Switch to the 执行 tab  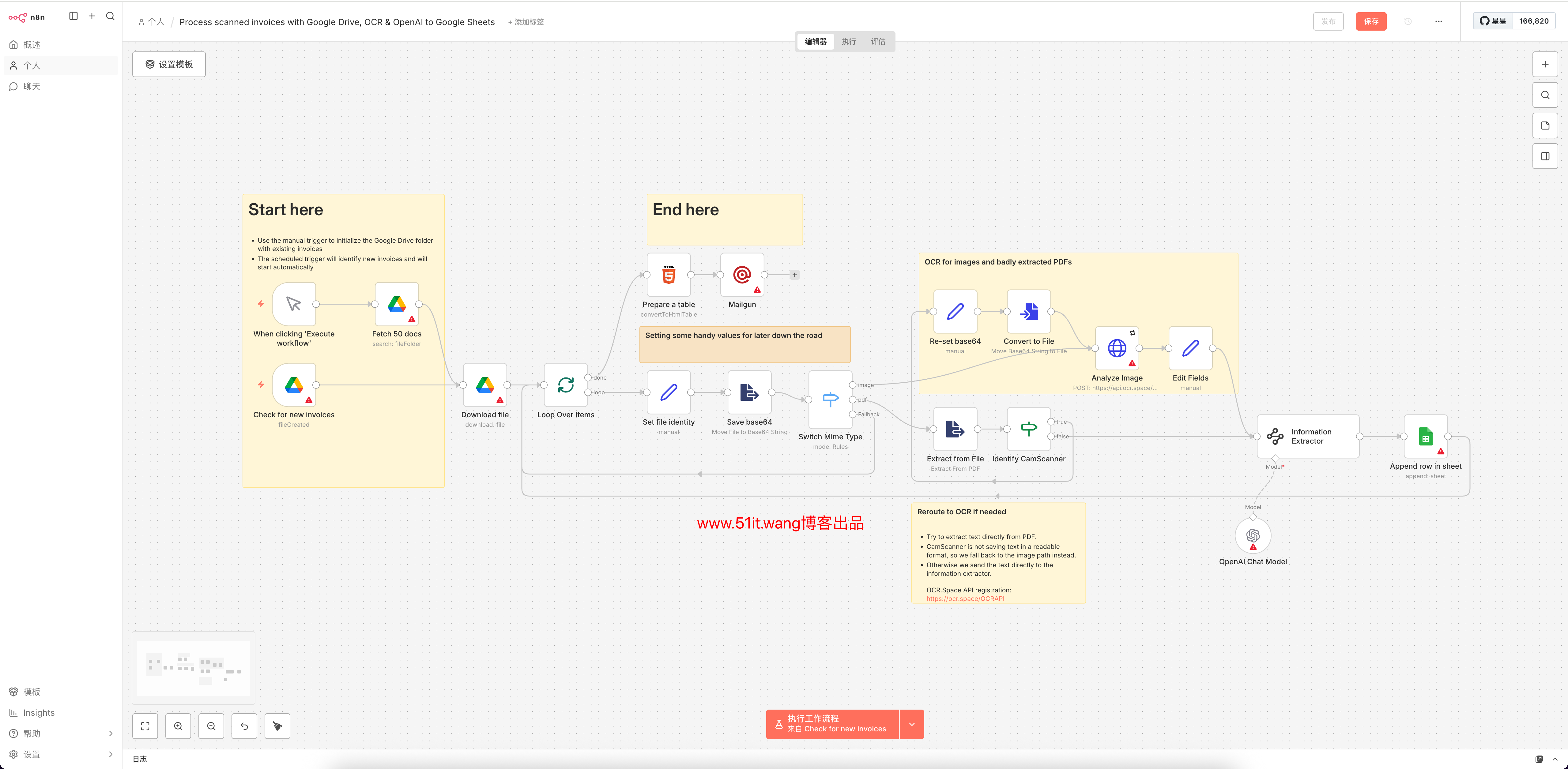click(x=849, y=41)
